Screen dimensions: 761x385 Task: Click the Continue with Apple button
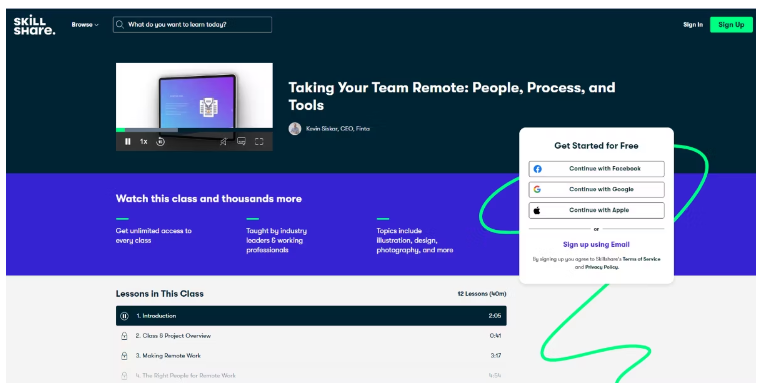[x=596, y=211]
